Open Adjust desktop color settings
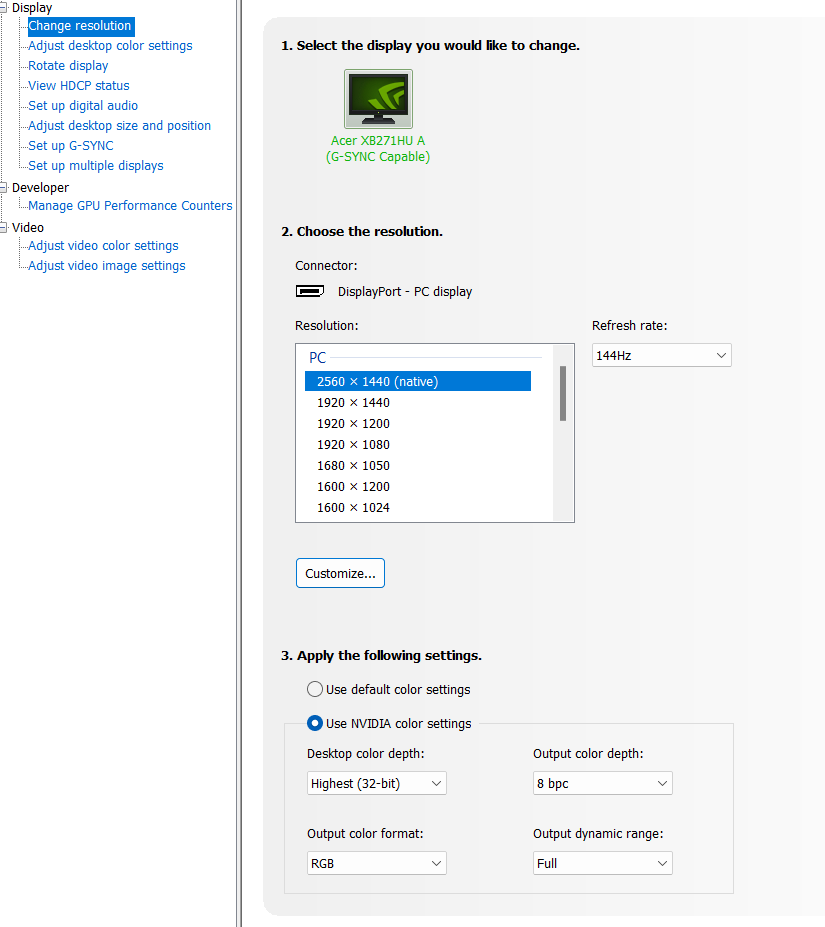 click(x=110, y=46)
